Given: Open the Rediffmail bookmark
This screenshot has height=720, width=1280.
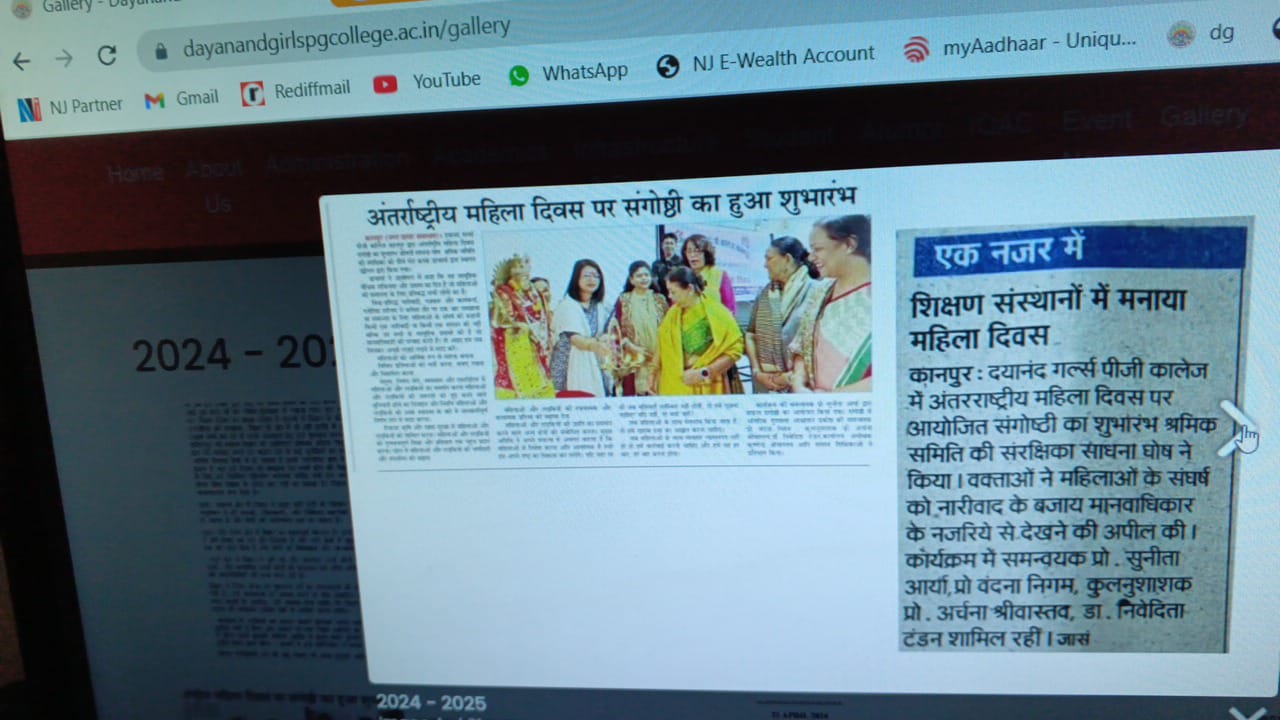Looking at the screenshot, I should (296, 91).
